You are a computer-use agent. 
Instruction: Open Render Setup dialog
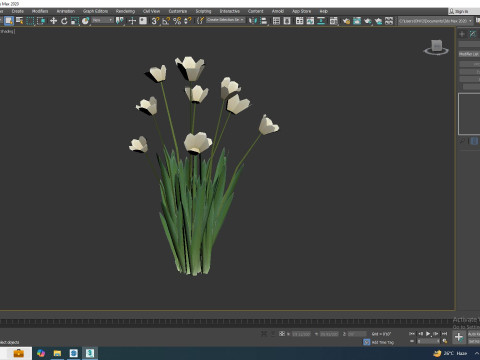tap(346, 21)
